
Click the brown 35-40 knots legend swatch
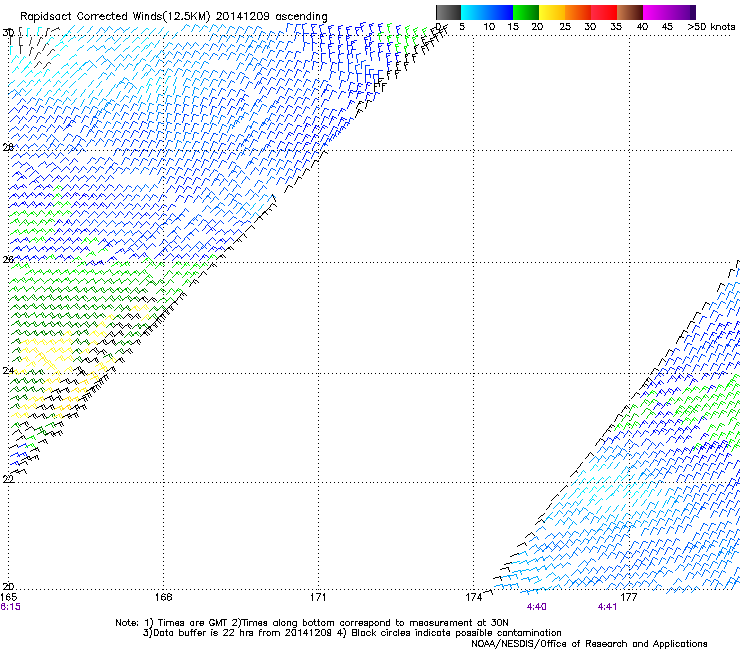click(x=630, y=12)
